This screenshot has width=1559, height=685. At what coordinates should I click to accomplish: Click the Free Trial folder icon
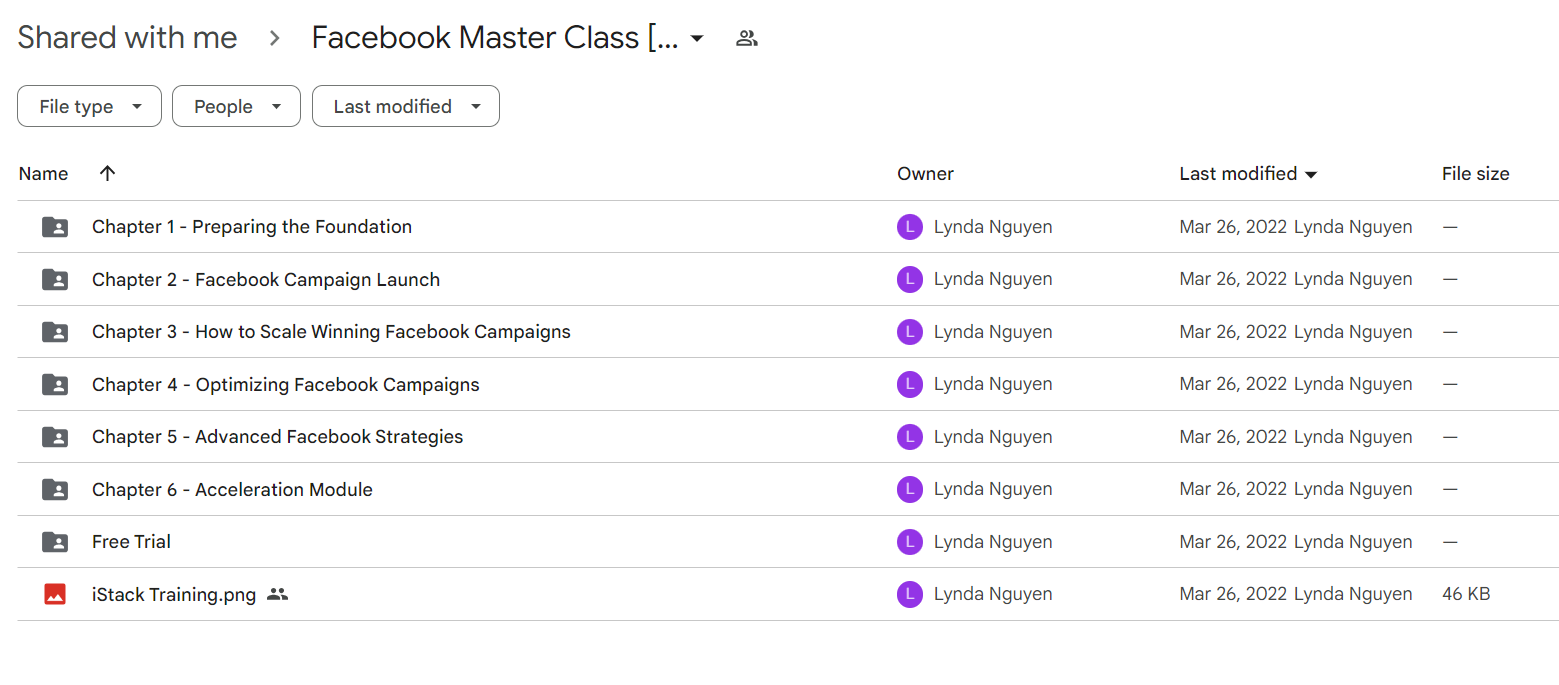[x=55, y=542]
